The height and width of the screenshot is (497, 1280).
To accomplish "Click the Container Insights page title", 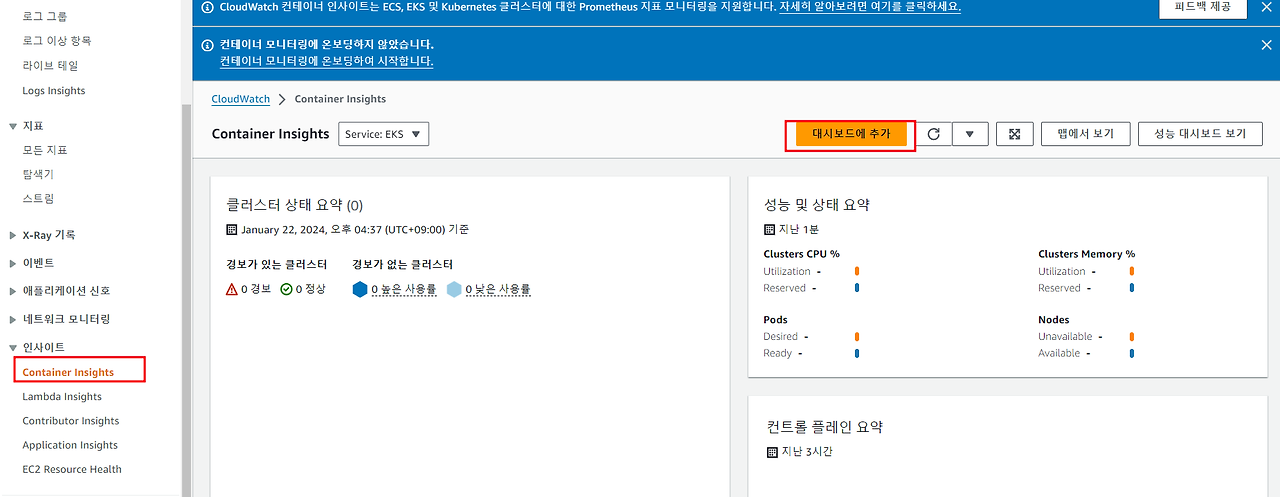I will (271, 134).
